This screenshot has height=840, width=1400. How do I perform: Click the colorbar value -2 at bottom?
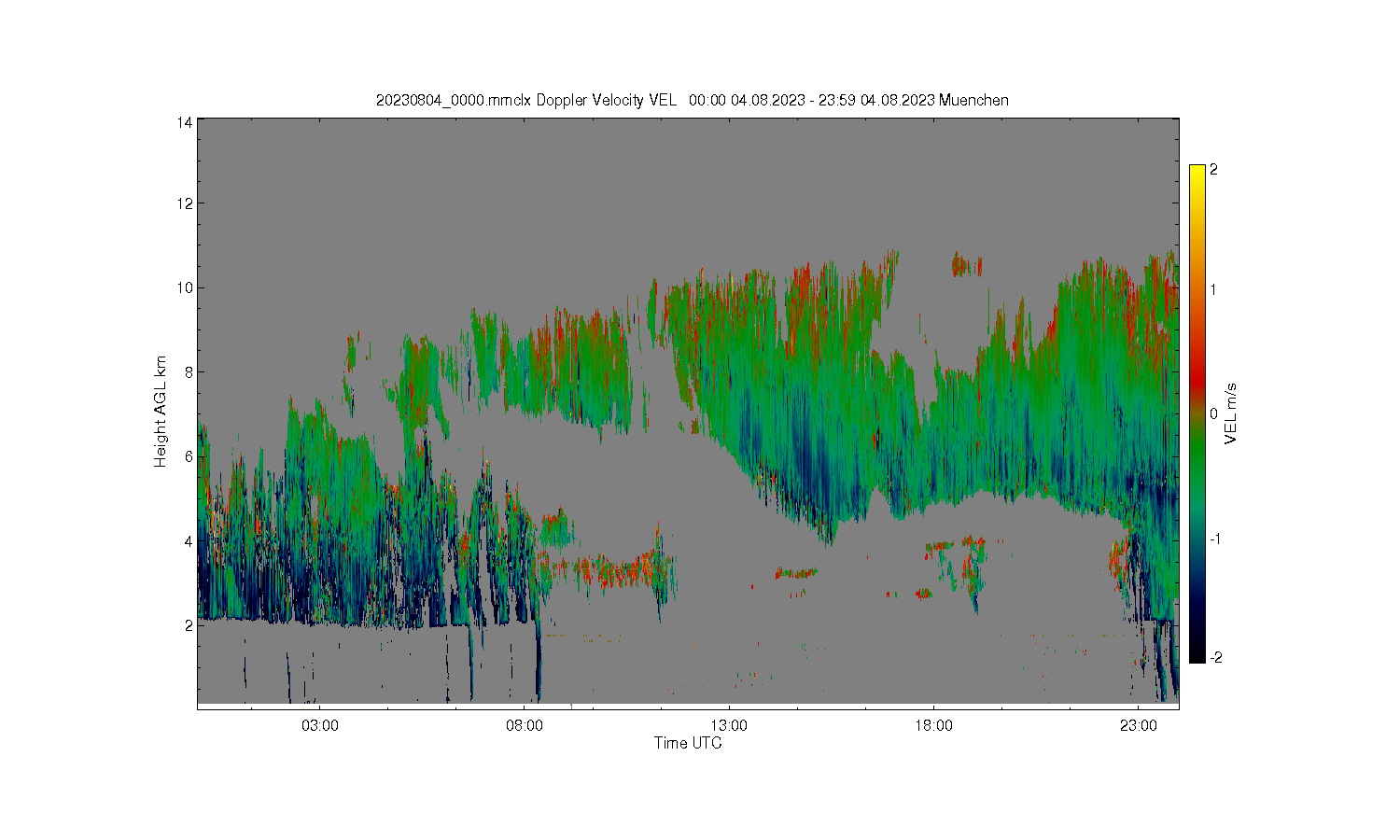tap(1215, 657)
